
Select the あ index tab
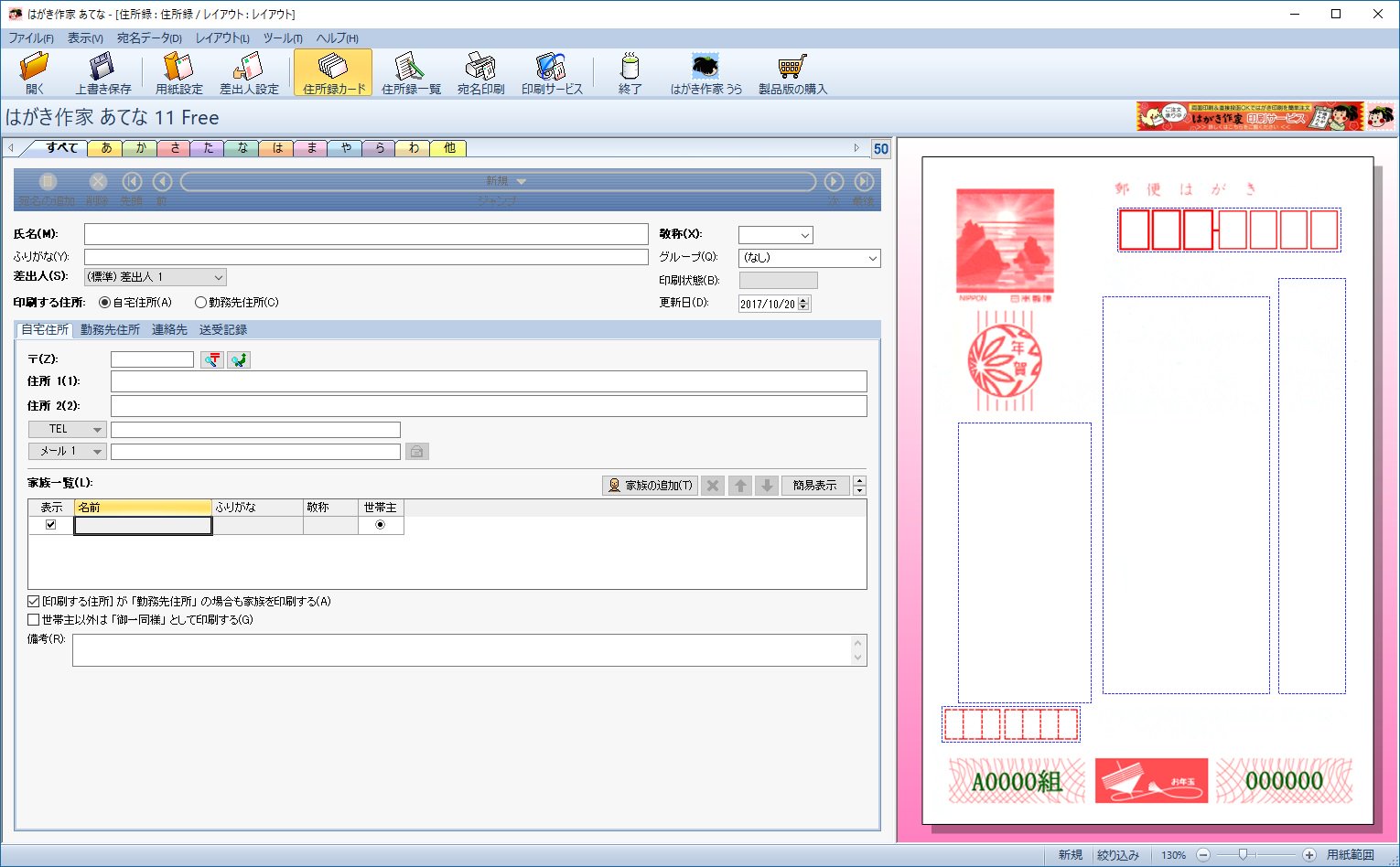tap(106, 148)
